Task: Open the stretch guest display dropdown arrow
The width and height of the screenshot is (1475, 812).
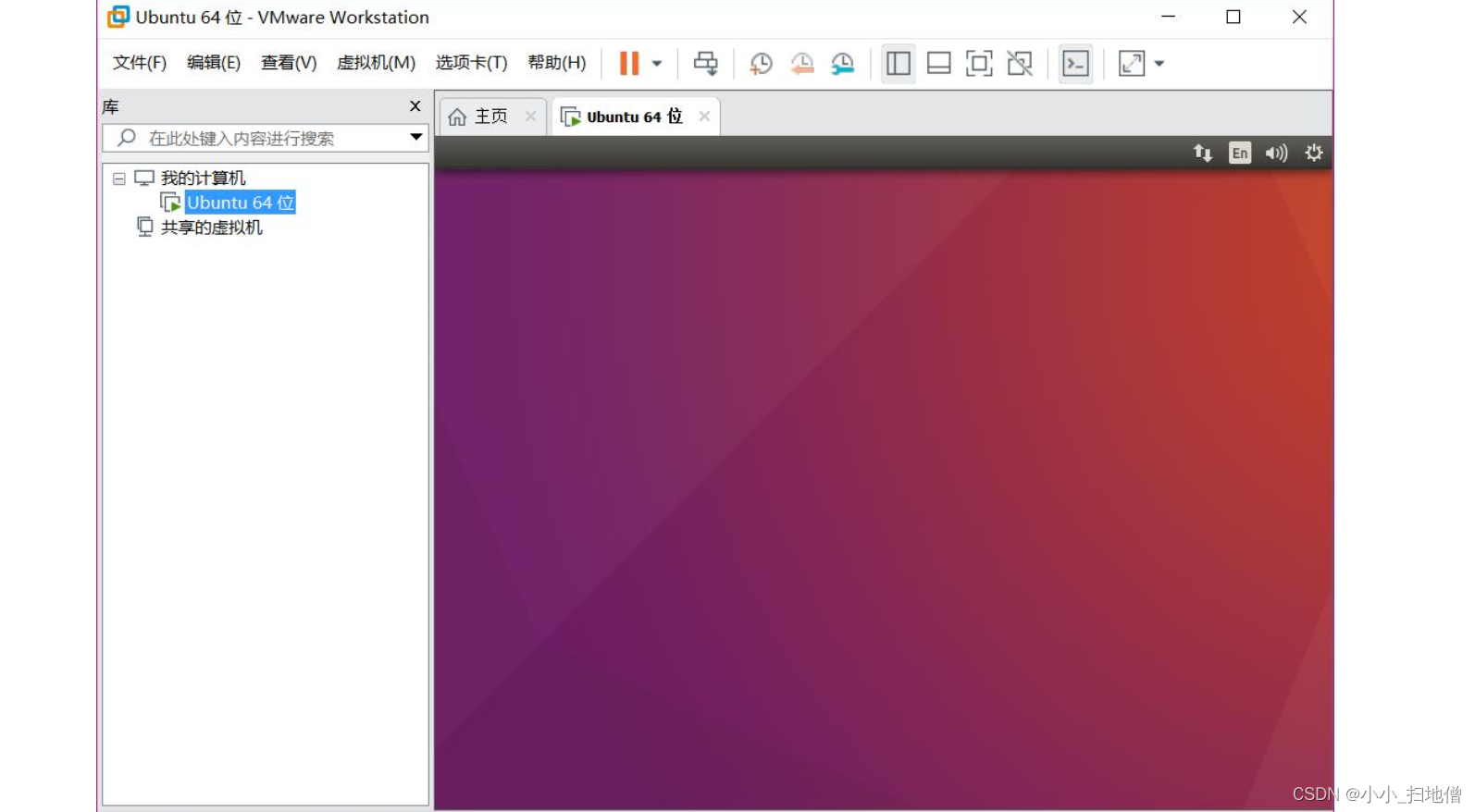Action: click(x=1159, y=64)
